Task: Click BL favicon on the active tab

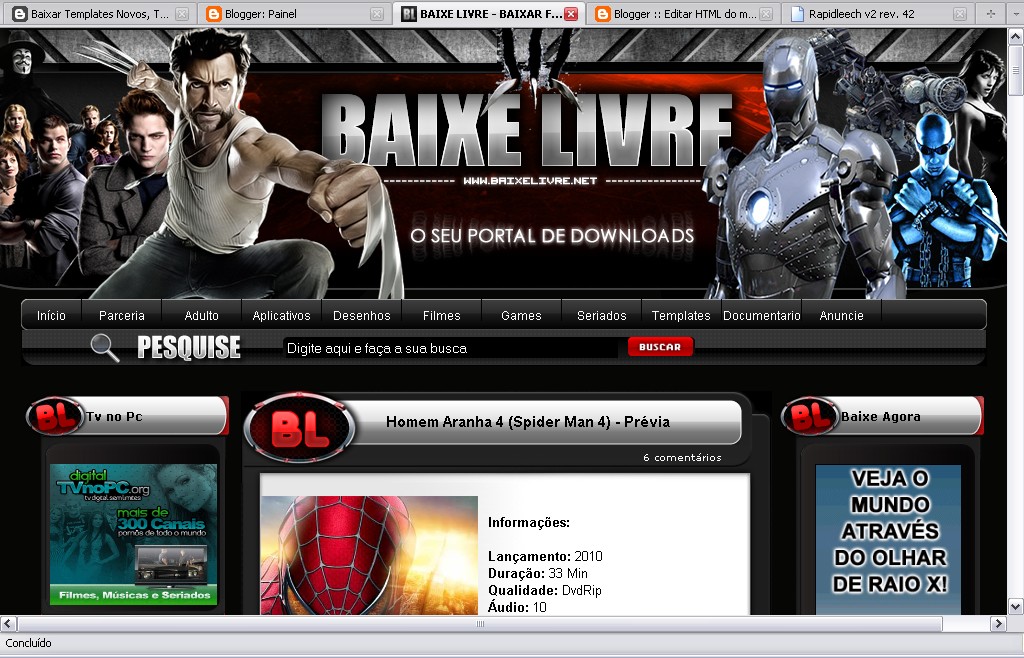Action: [x=409, y=14]
